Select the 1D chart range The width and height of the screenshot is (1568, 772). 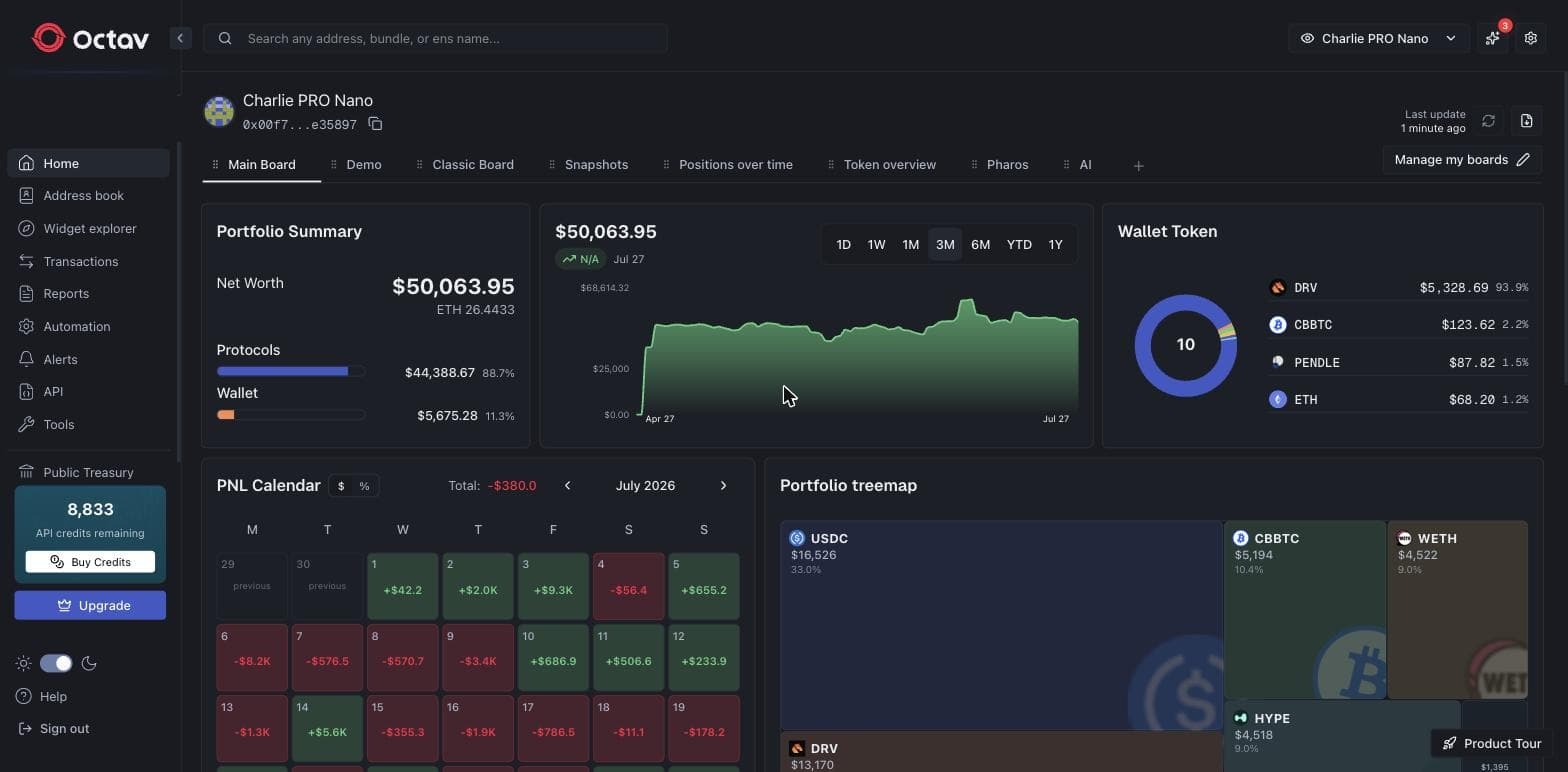point(843,245)
